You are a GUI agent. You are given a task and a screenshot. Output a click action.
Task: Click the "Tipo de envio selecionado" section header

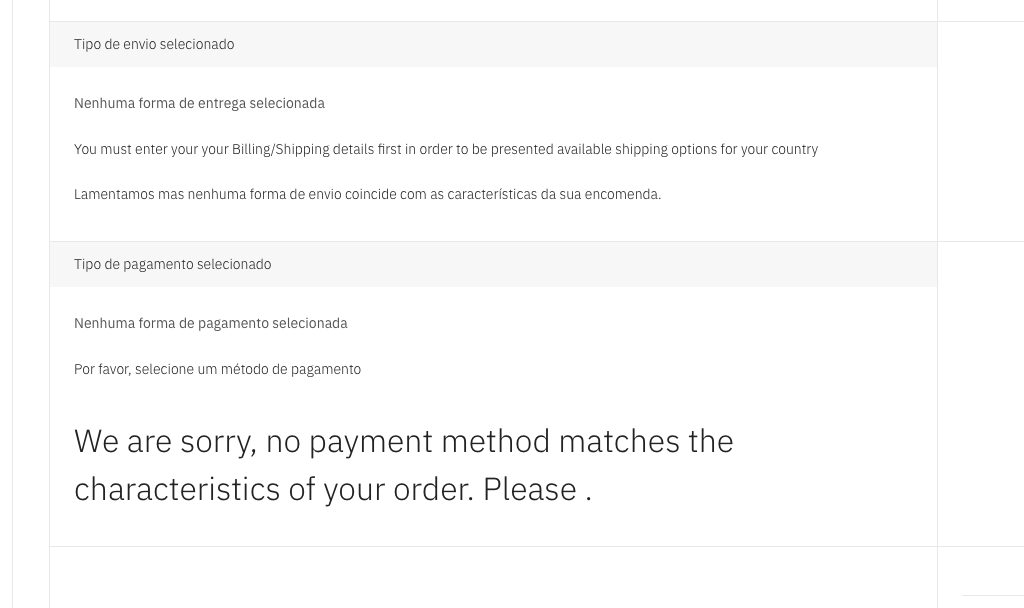click(154, 44)
